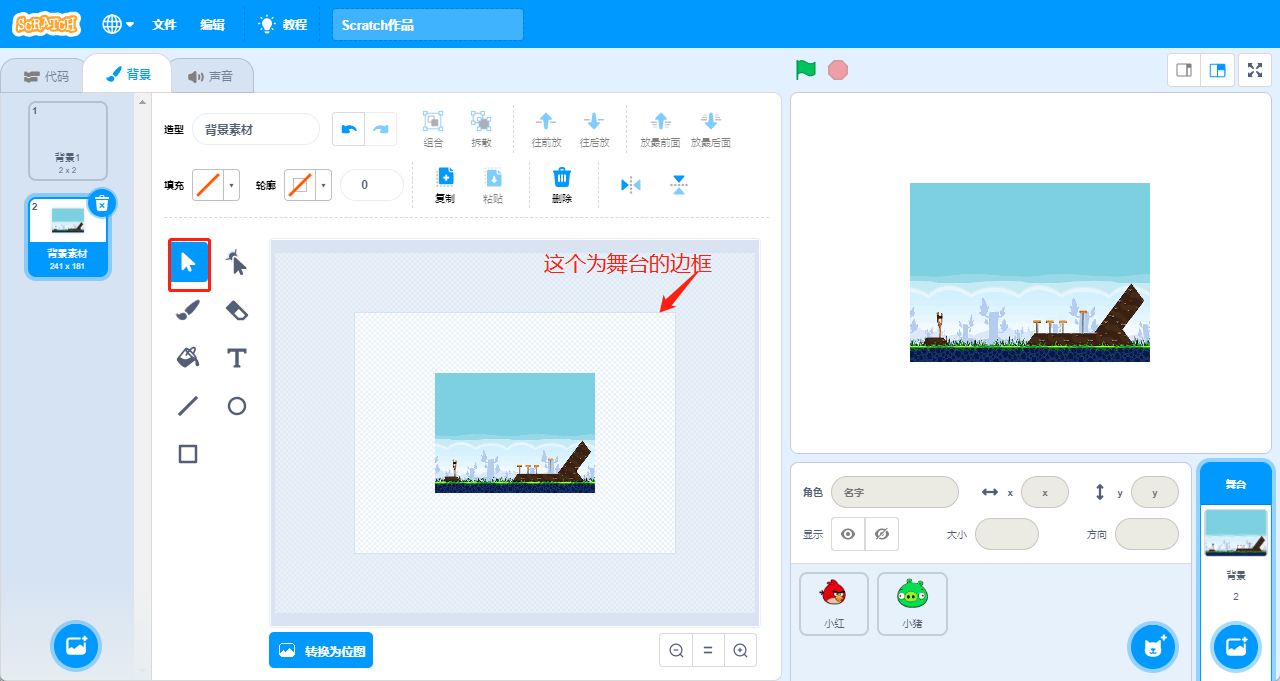Select the arrow Select tool

[x=188, y=263]
